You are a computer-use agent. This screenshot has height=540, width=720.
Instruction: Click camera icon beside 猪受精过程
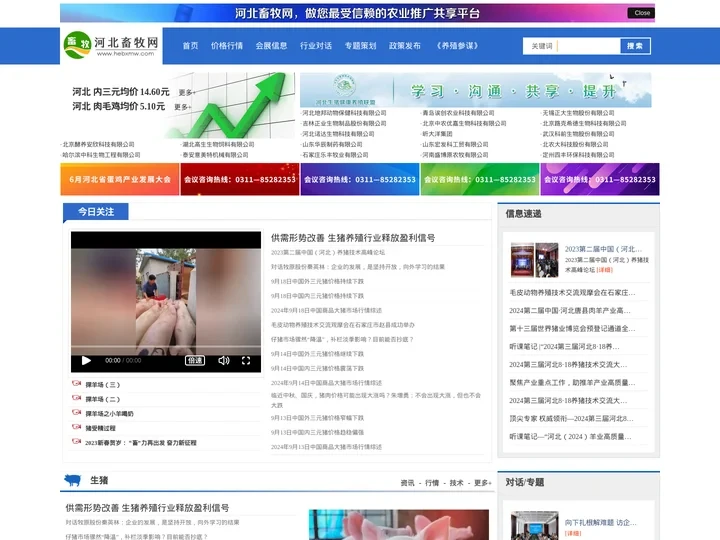76,427
